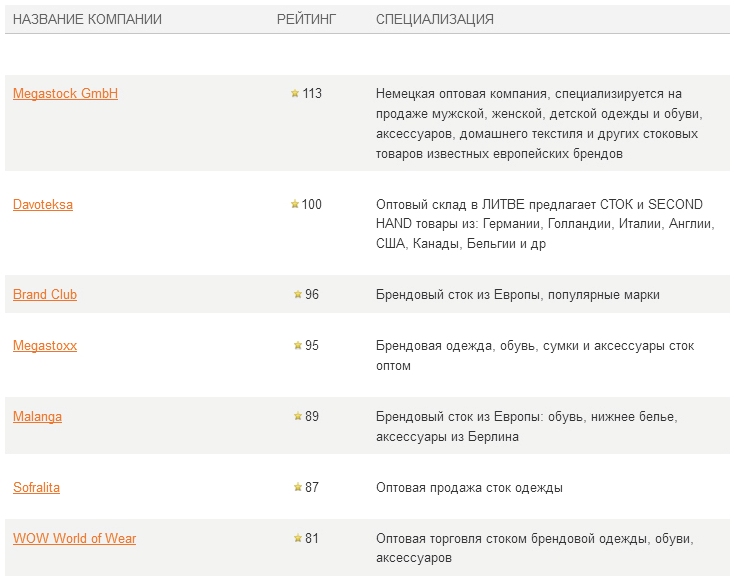Screen dimensions: 734x580
Task: Click the star icon next to rating 96
Action: [298, 294]
